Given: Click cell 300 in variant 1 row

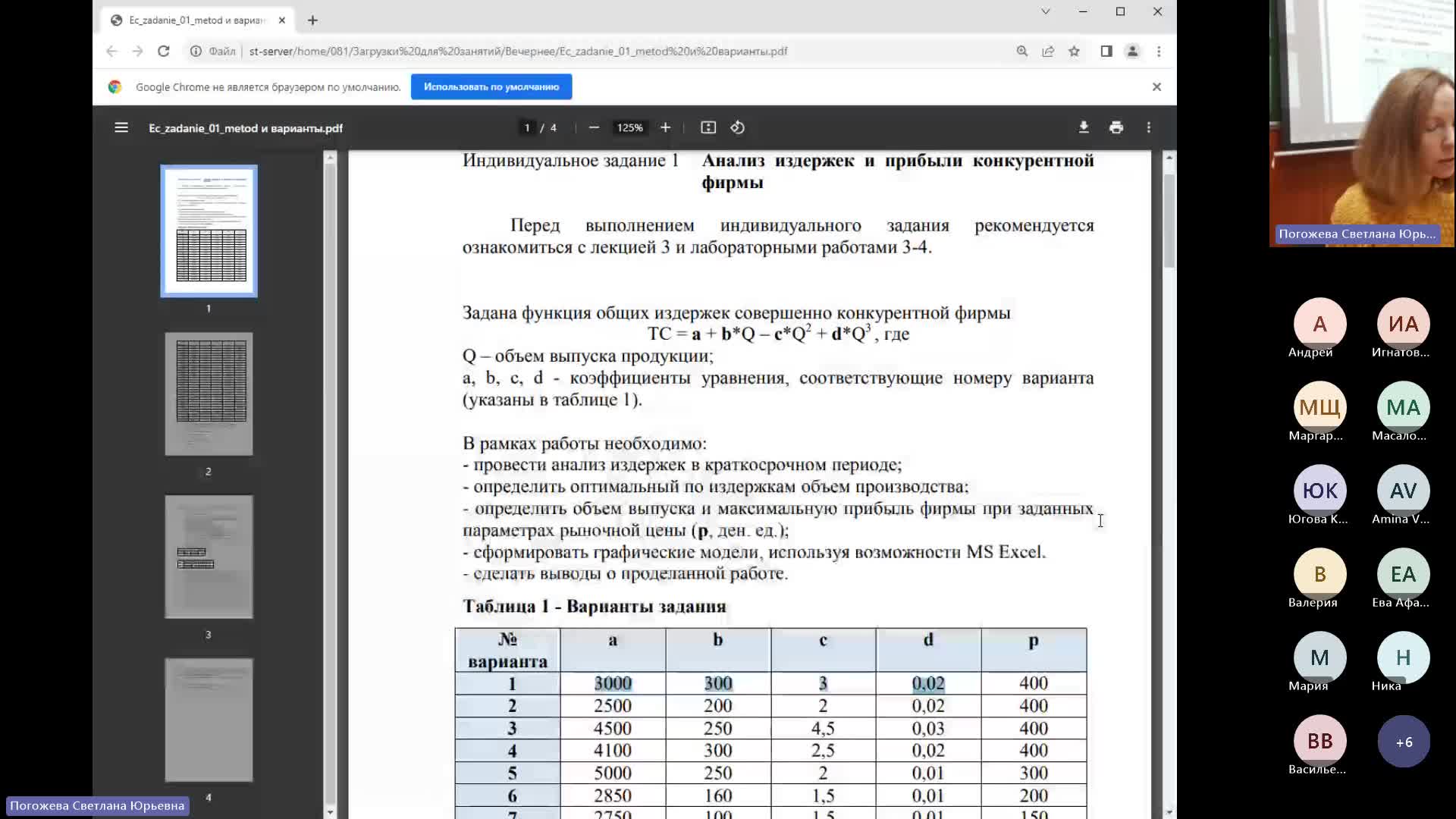Looking at the screenshot, I should click(x=718, y=683).
